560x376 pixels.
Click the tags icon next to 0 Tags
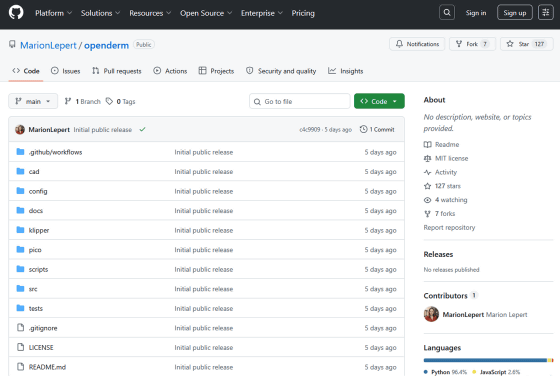coord(109,101)
